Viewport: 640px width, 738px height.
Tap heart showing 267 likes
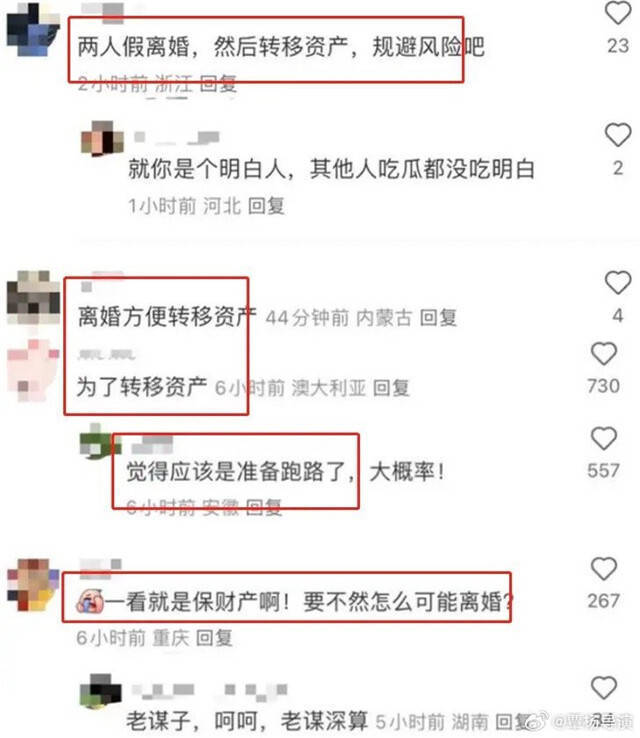click(604, 569)
